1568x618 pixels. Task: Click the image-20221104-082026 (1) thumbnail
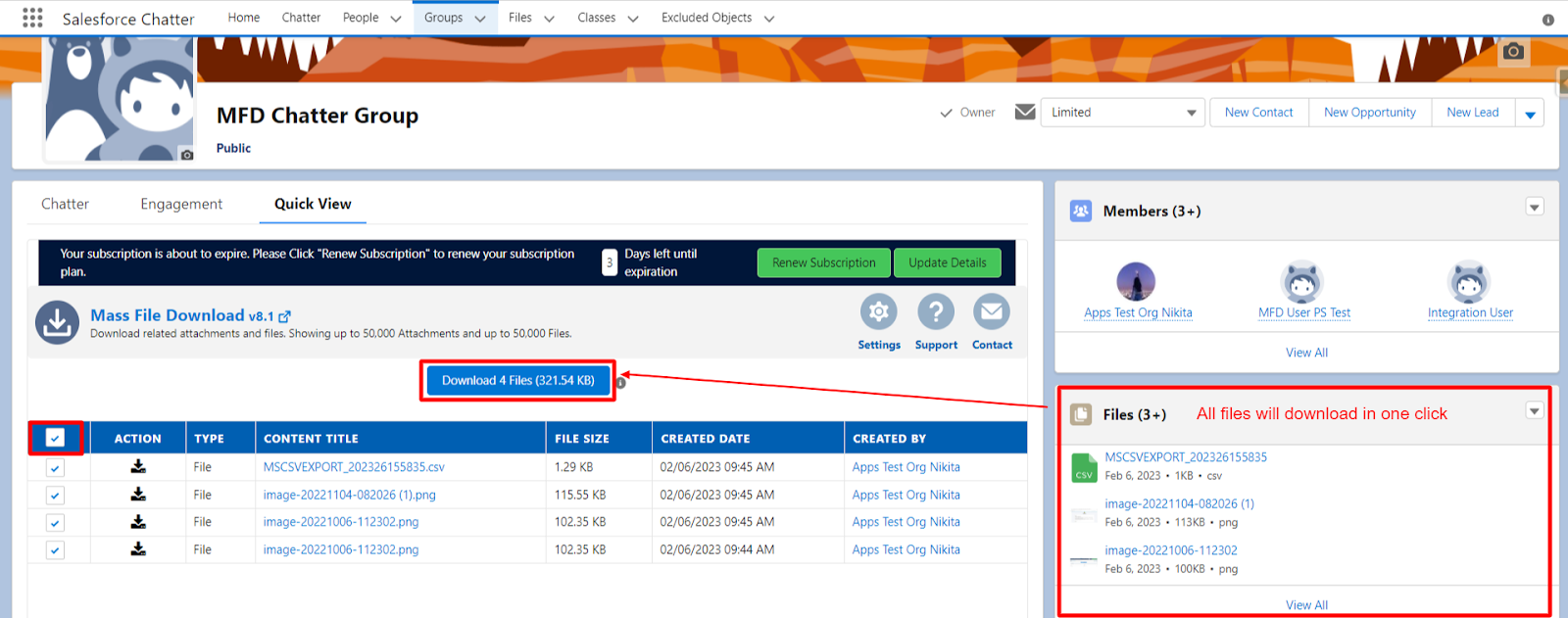1084,514
